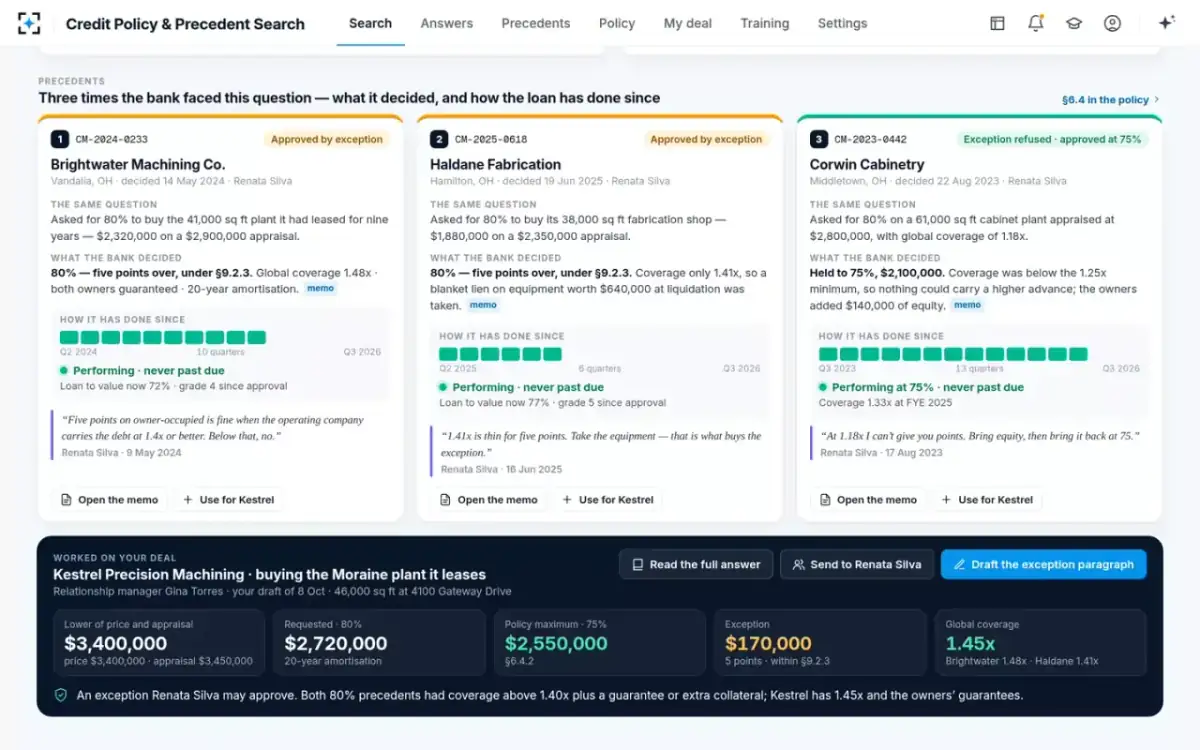This screenshot has width=1200, height=750.
Task: Click case ID CM-2025-0618
Action: coord(491,140)
